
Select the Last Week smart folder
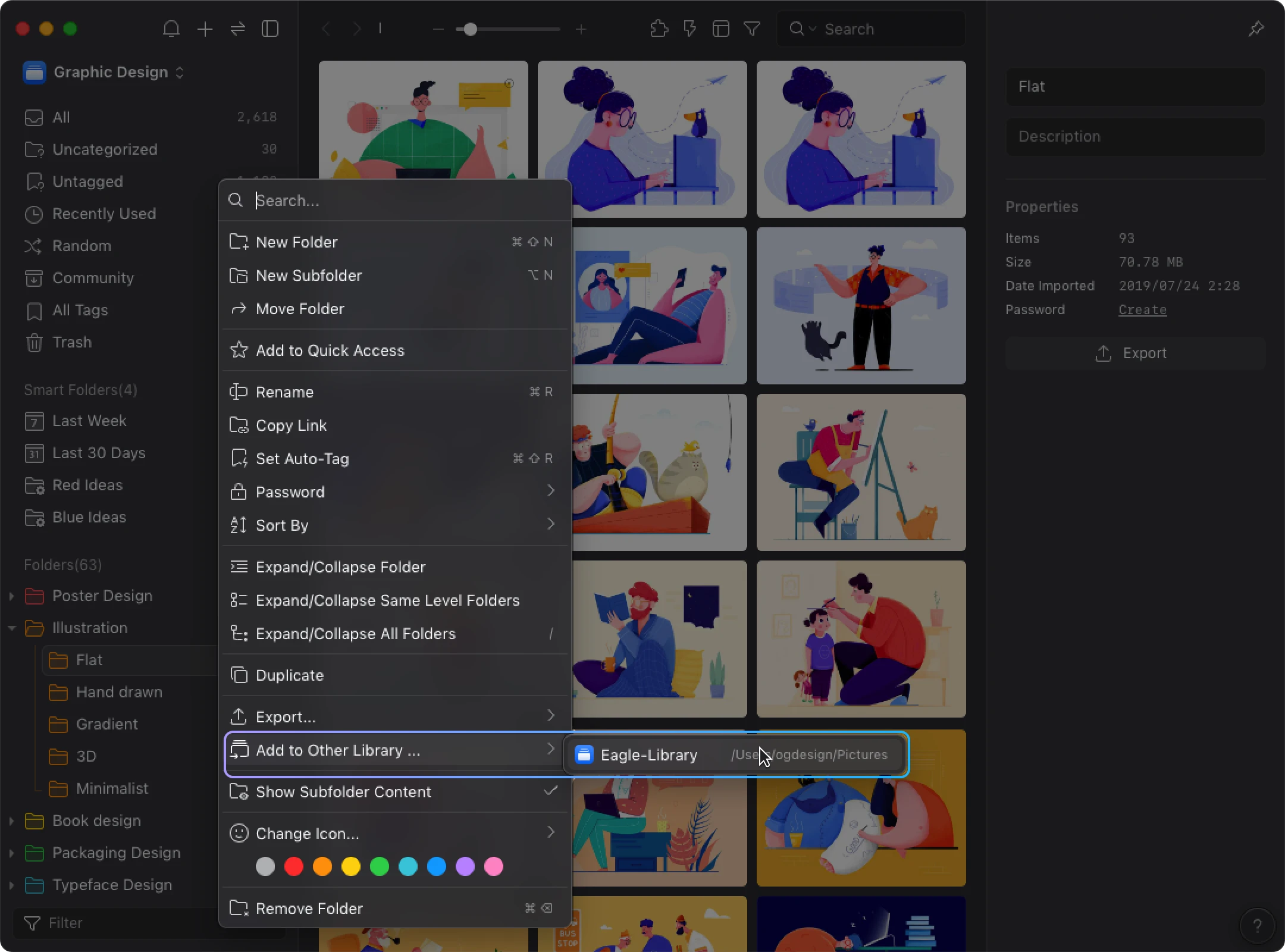118,421
